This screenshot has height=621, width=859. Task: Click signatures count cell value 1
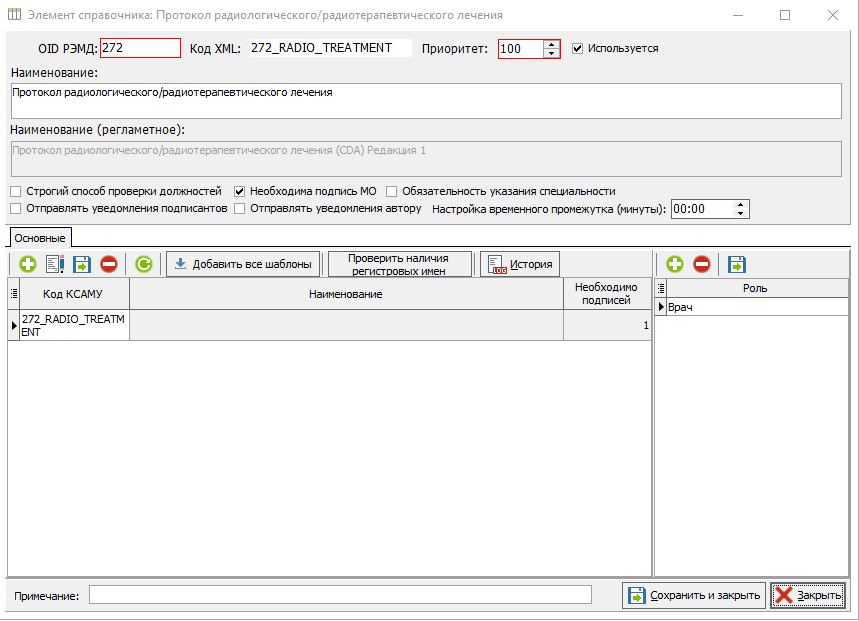608,325
